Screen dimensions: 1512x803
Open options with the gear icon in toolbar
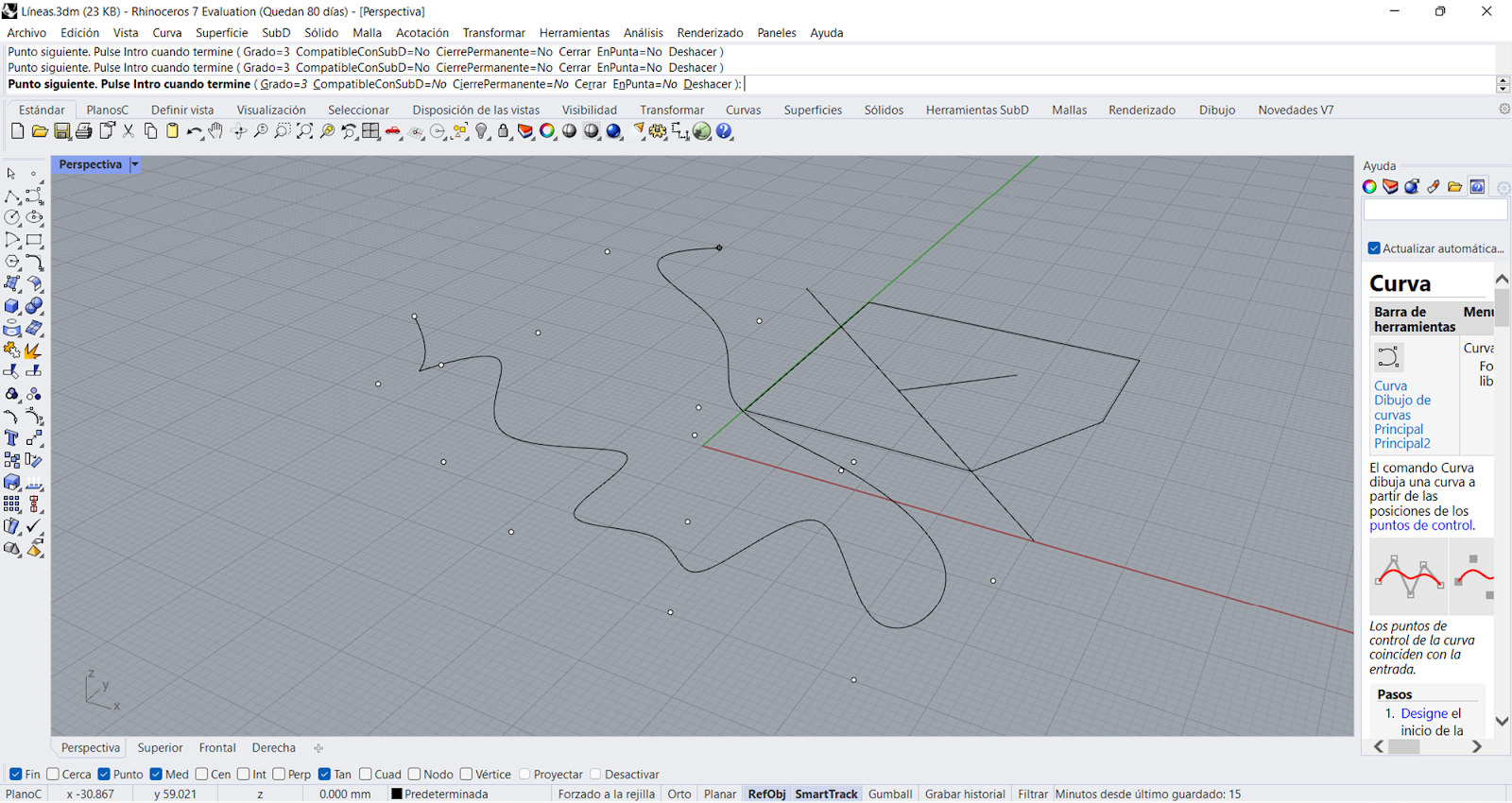[658, 131]
